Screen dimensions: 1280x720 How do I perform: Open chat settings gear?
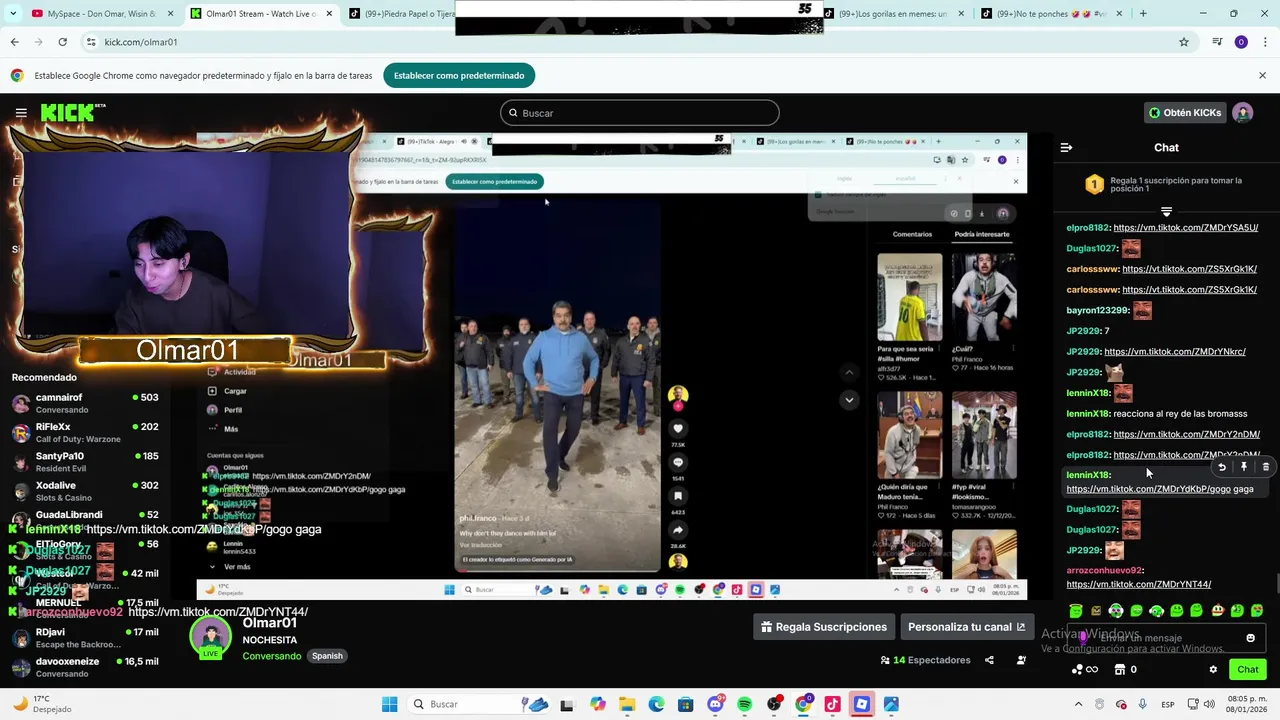[x=1213, y=670]
